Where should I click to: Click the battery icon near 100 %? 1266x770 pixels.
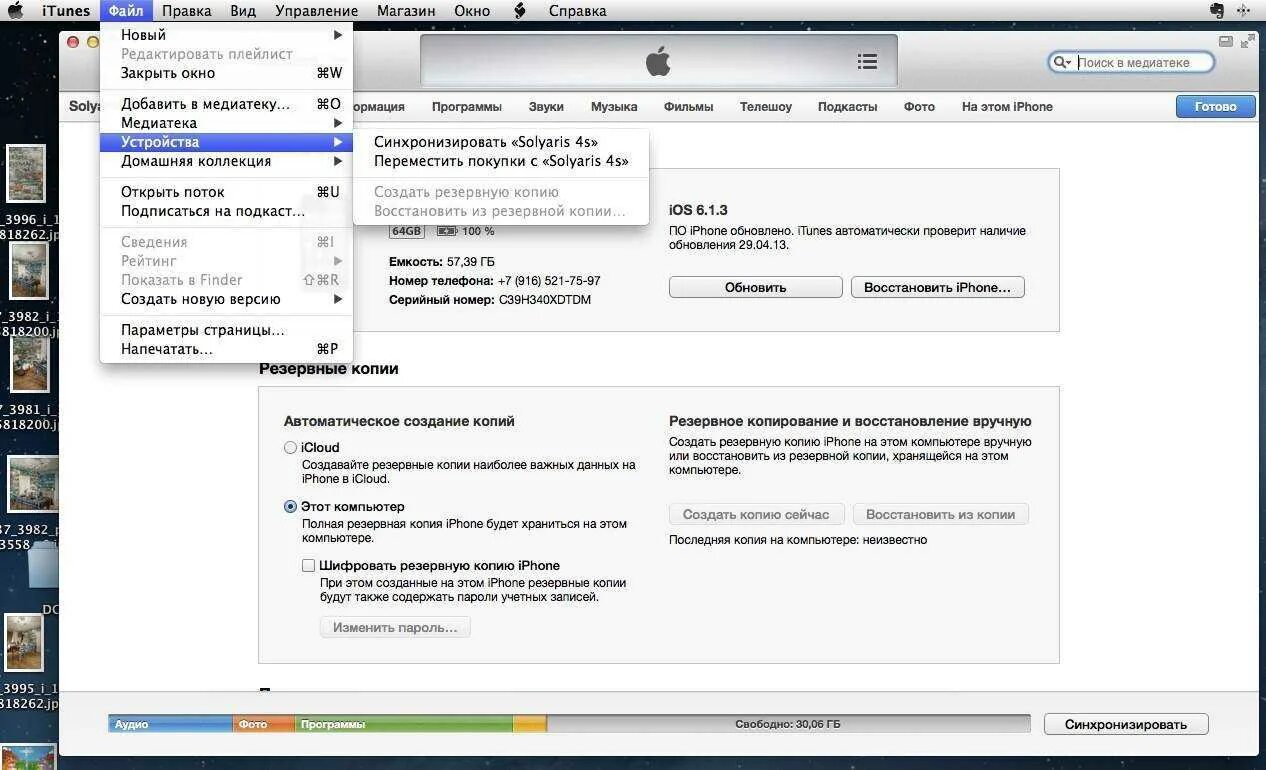446,231
